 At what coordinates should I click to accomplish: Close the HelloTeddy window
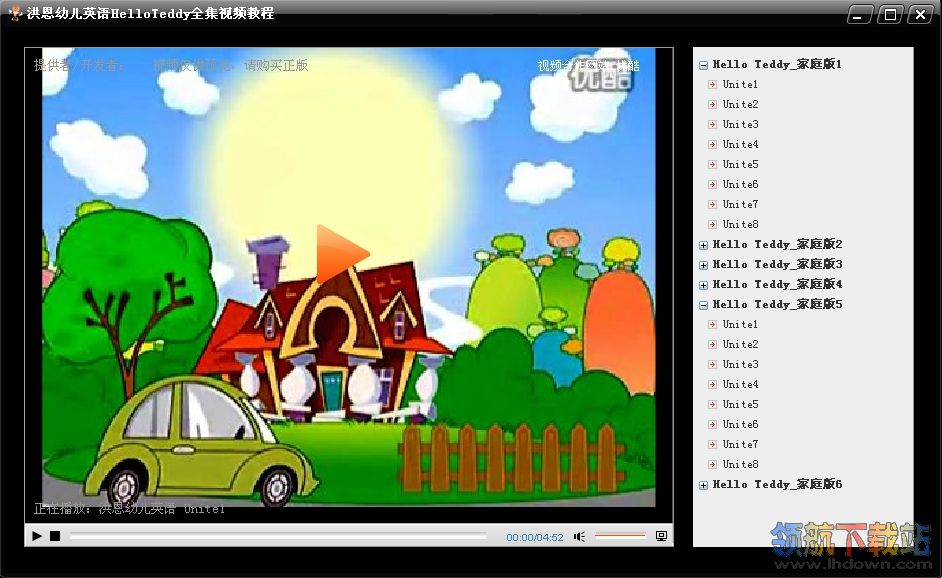(920, 14)
